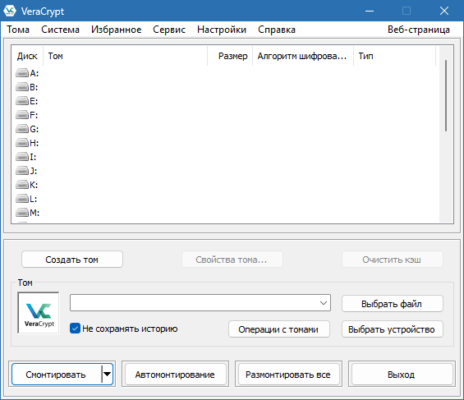Select drive icon I: in list

pos(22,157)
